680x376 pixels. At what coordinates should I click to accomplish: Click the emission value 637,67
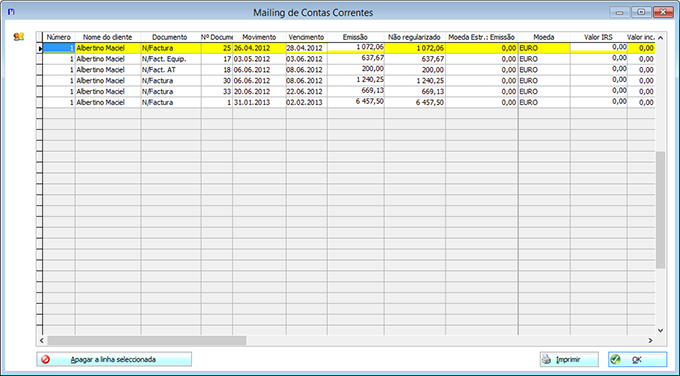tap(372, 58)
